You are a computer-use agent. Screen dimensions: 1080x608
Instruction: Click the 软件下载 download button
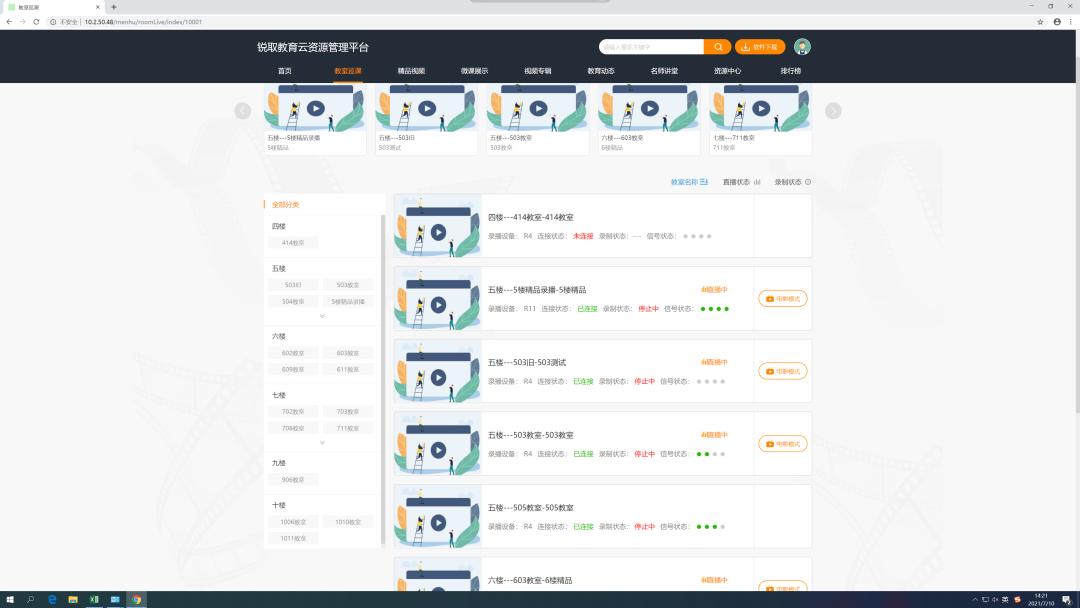coord(760,47)
